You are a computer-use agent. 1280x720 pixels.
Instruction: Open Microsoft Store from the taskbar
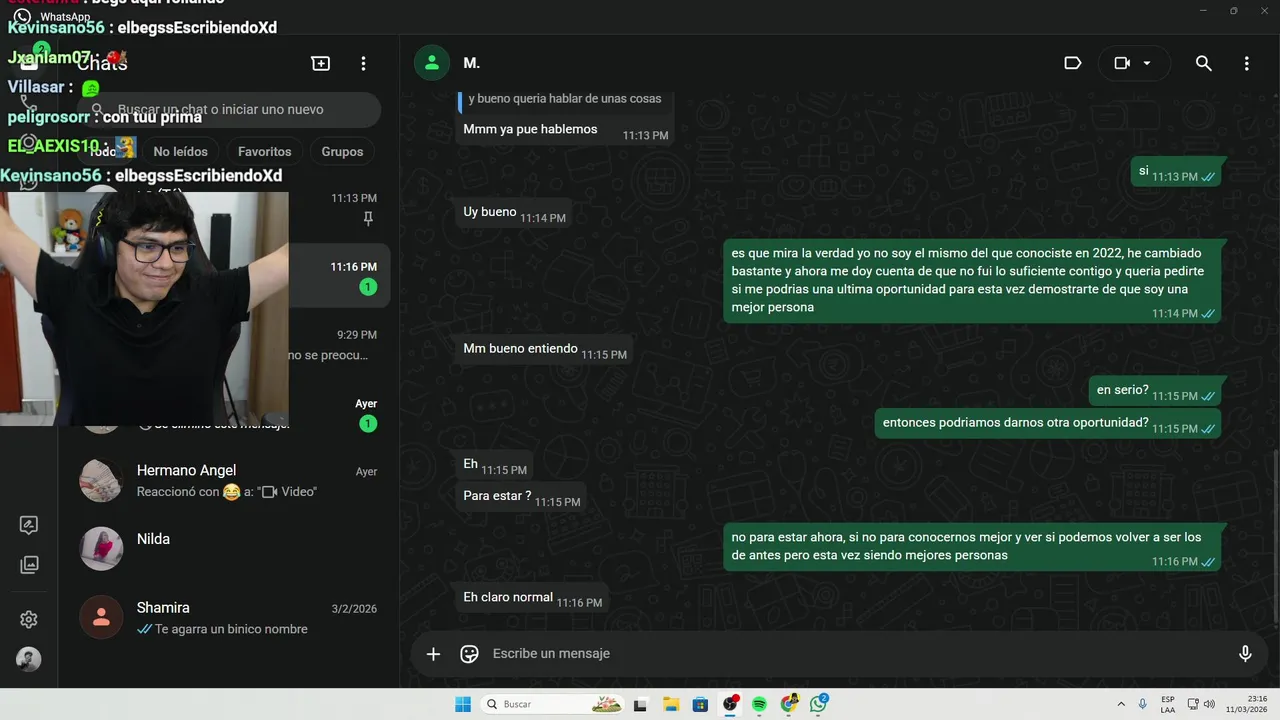tap(700, 704)
